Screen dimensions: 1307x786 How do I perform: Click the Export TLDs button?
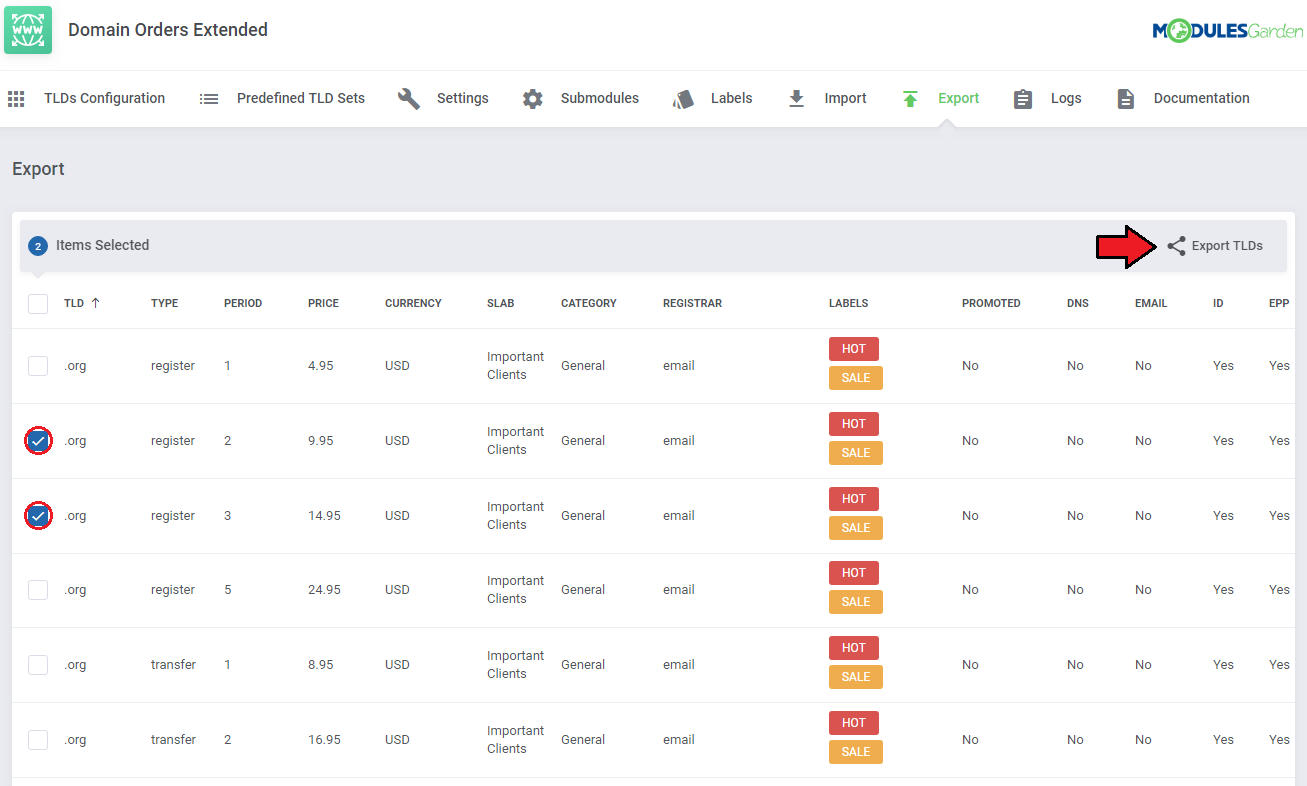[x=1215, y=246]
